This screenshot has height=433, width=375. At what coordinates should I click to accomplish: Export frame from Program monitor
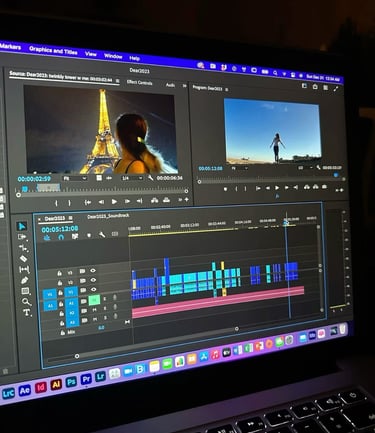324,187
